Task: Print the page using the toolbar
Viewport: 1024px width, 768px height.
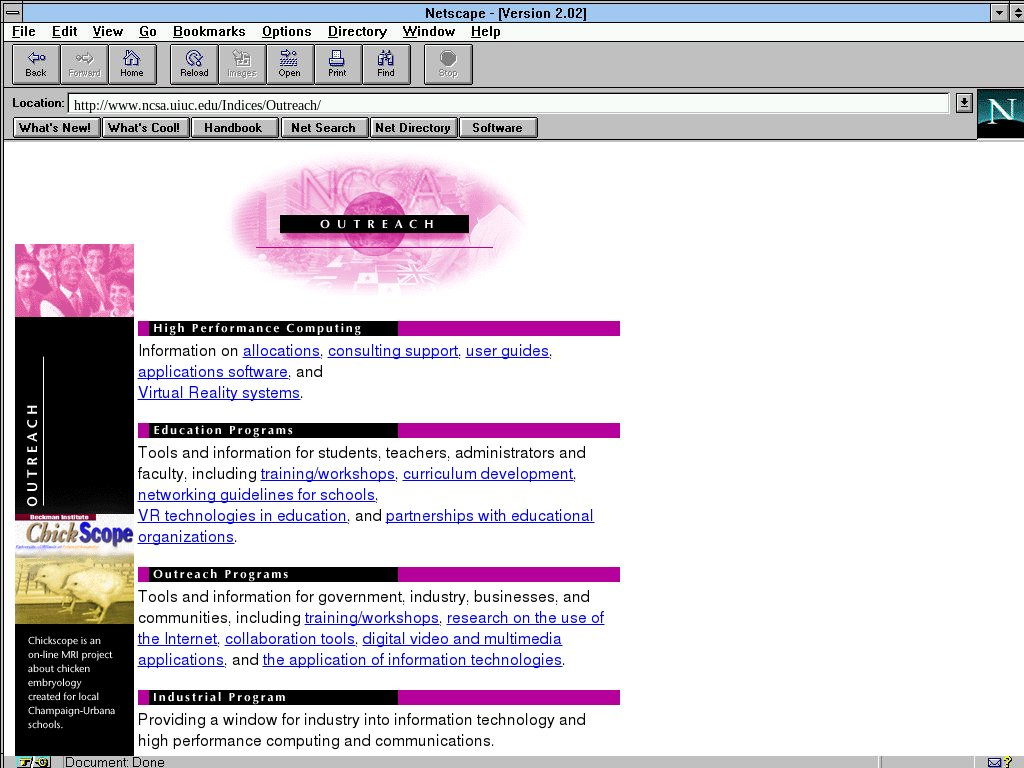Action: pyautogui.click(x=338, y=64)
